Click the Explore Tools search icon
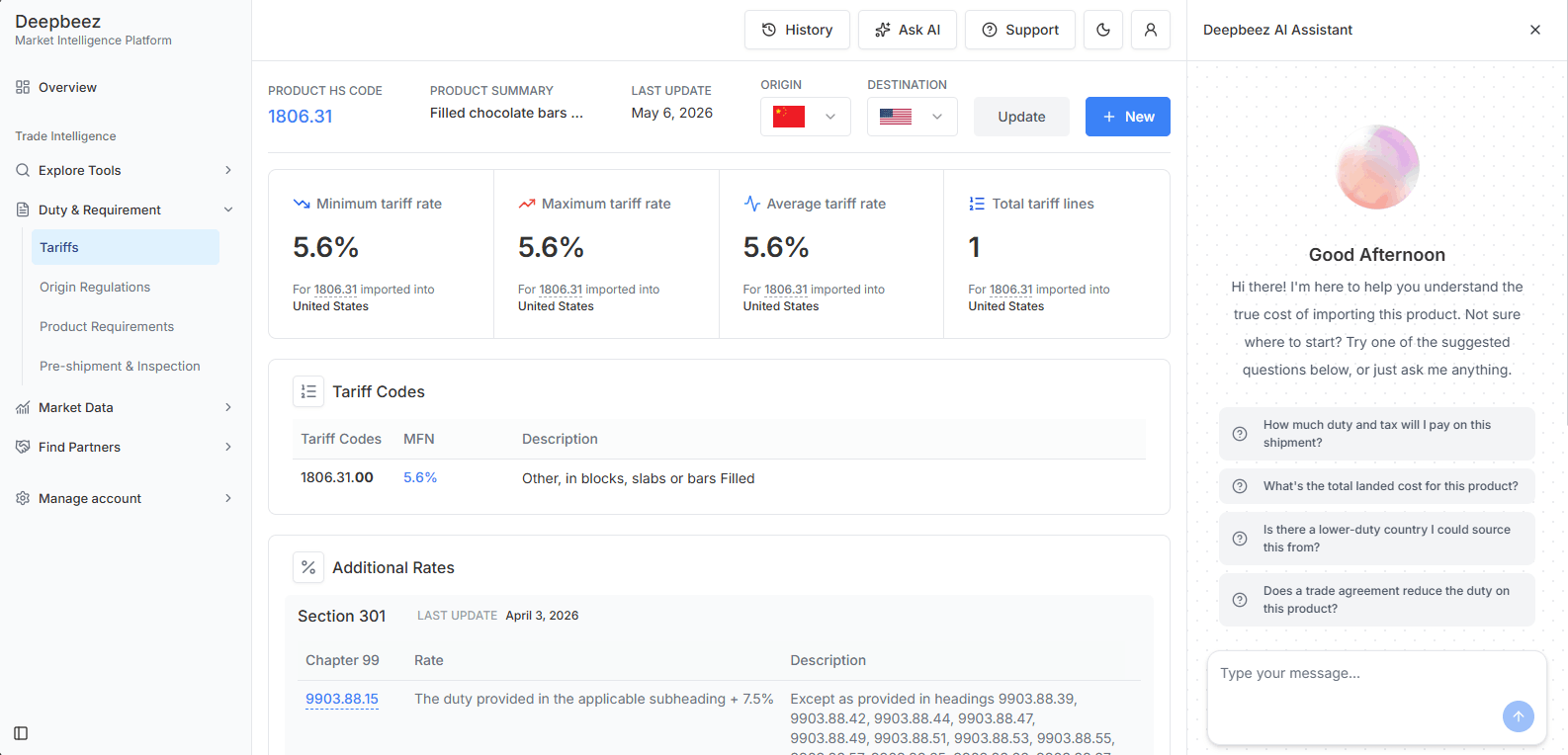The image size is (1568, 755). click(x=23, y=170)
